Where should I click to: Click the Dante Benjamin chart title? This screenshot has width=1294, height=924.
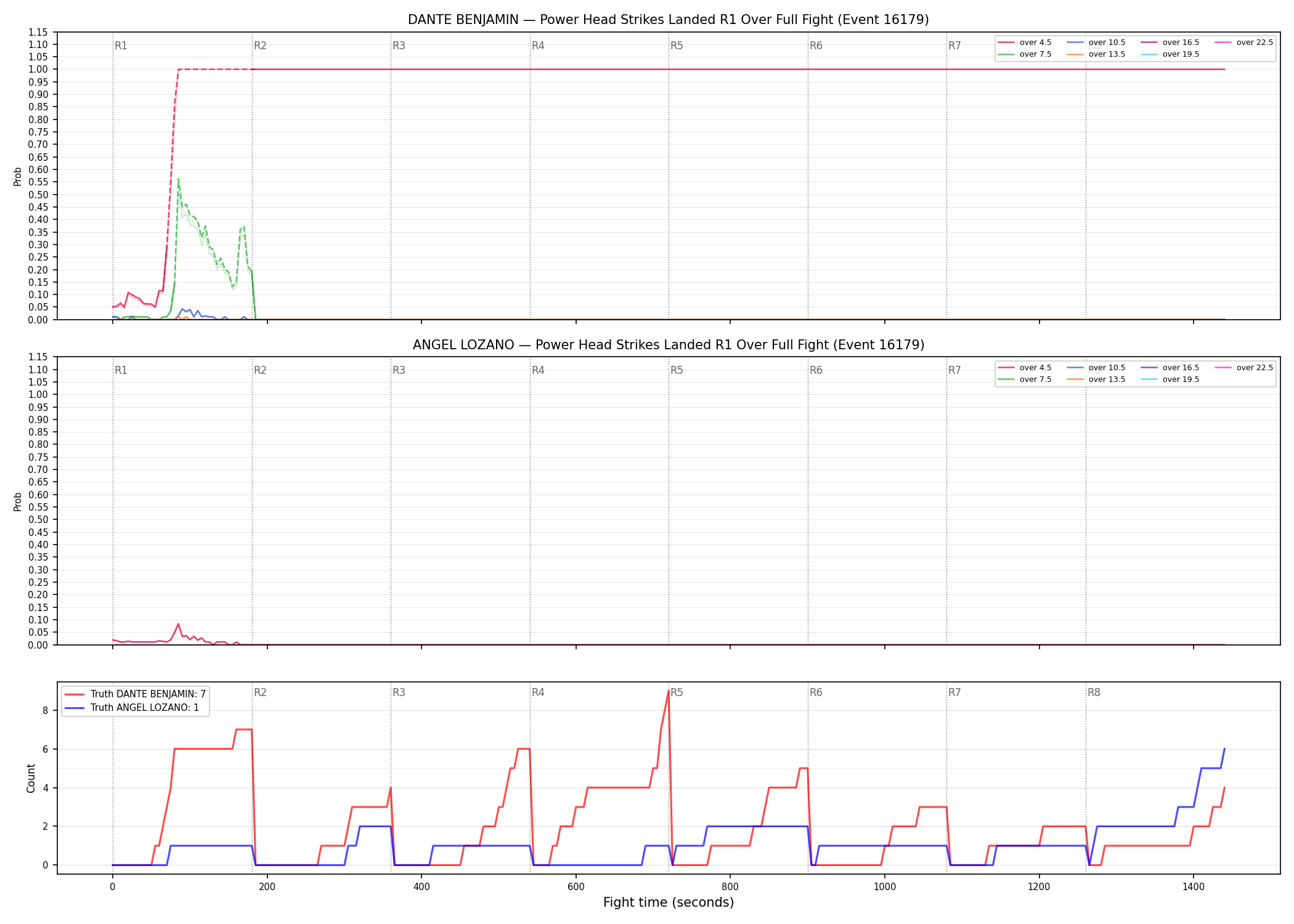668,20
